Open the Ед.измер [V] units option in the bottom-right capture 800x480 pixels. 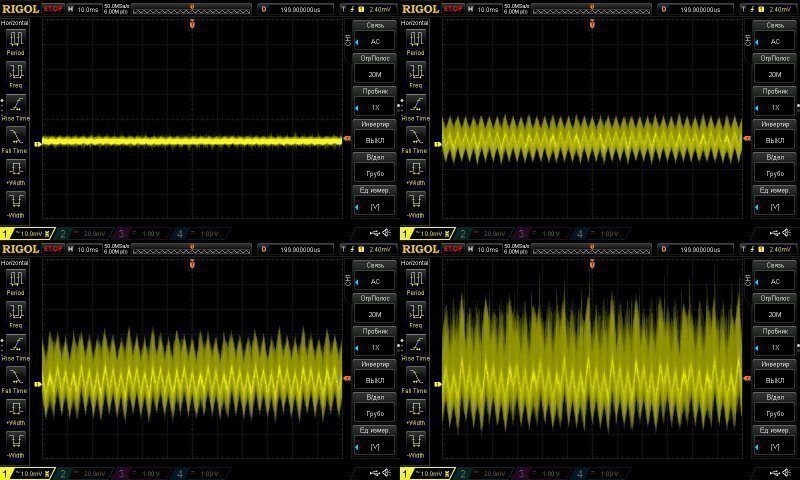774,441
